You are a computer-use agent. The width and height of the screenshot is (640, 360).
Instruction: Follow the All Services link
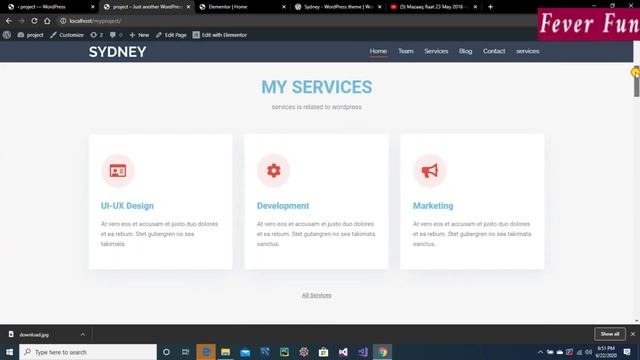tap(316, 295)
